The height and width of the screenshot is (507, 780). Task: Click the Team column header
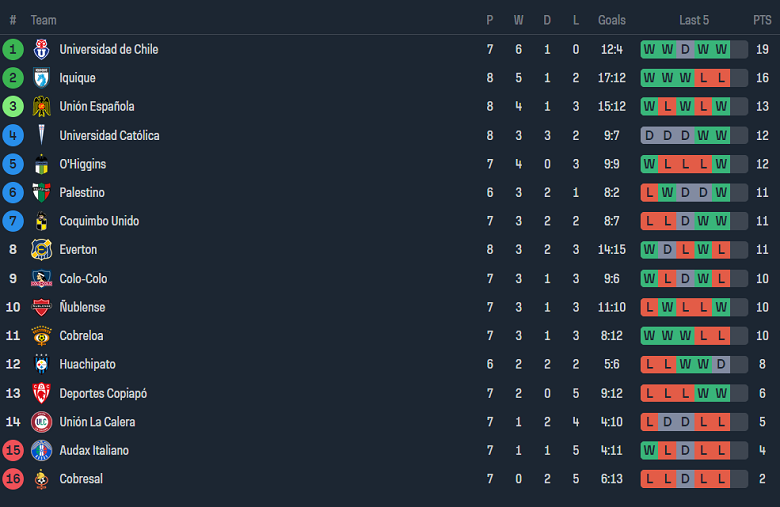click(43, 20)
